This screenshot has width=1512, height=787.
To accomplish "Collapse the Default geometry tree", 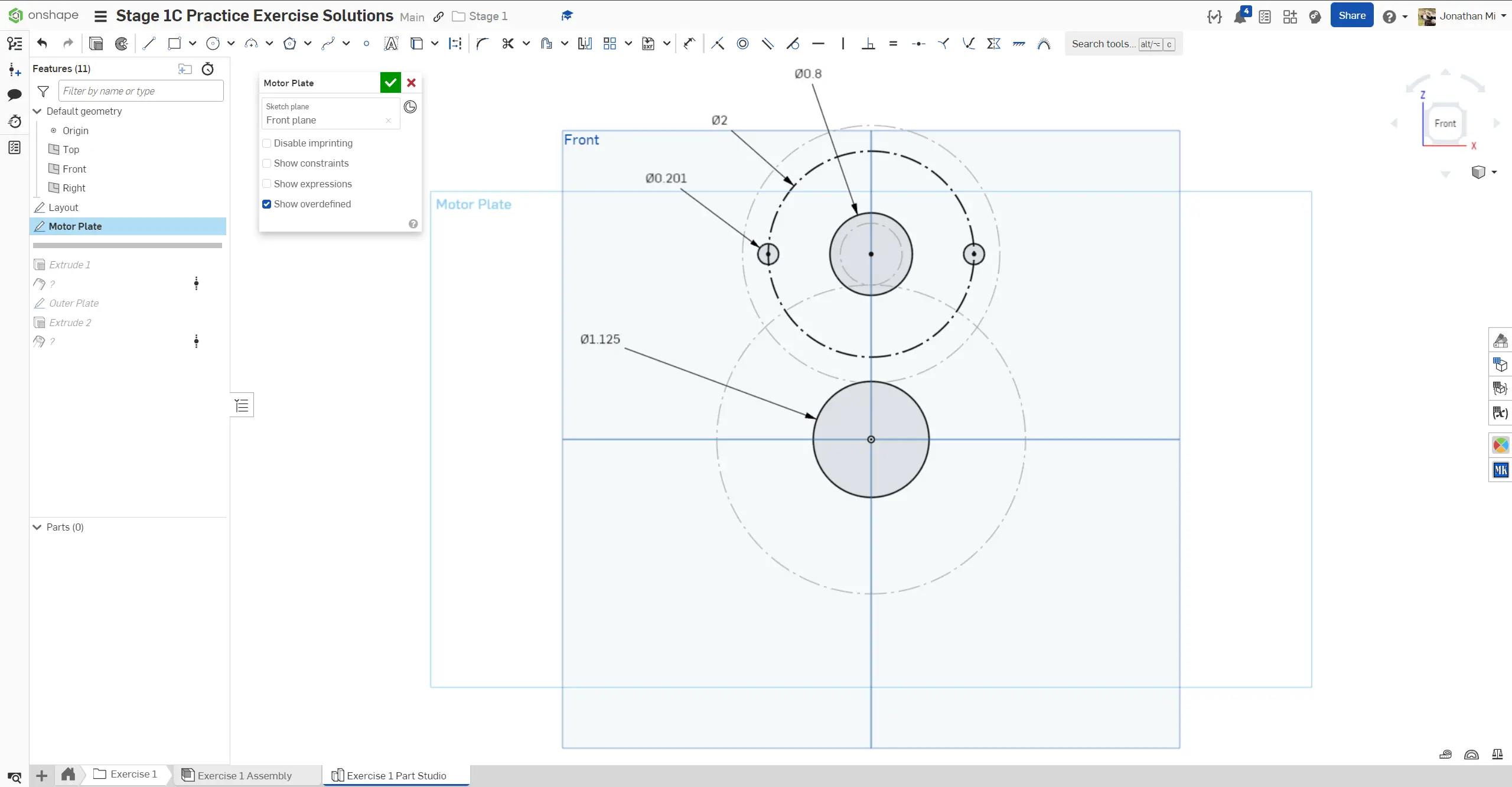I will (37, 111).
